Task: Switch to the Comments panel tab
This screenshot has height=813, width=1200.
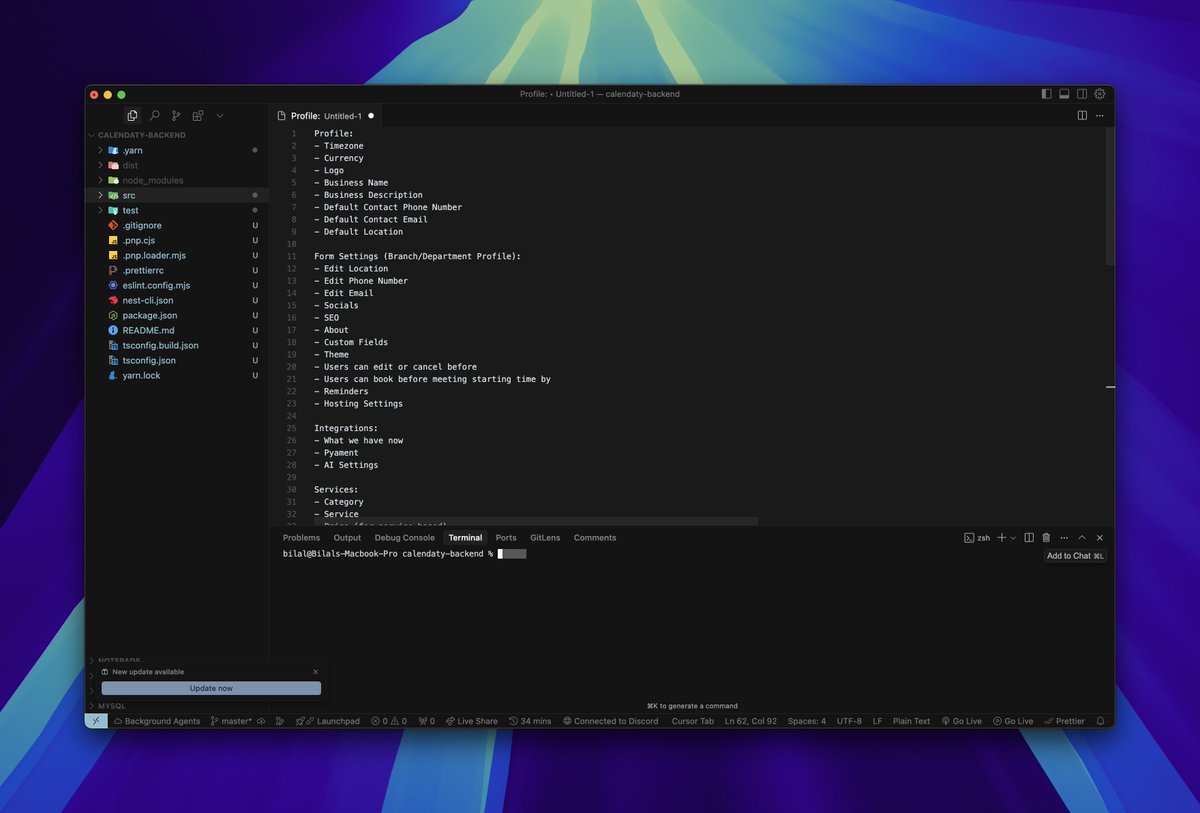Action: click(x=595, y=538)
